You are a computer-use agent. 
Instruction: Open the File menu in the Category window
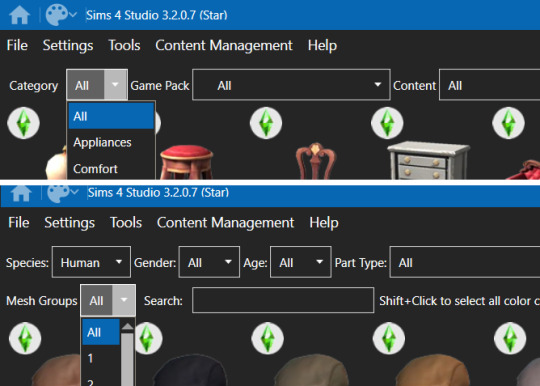(17, 45)
